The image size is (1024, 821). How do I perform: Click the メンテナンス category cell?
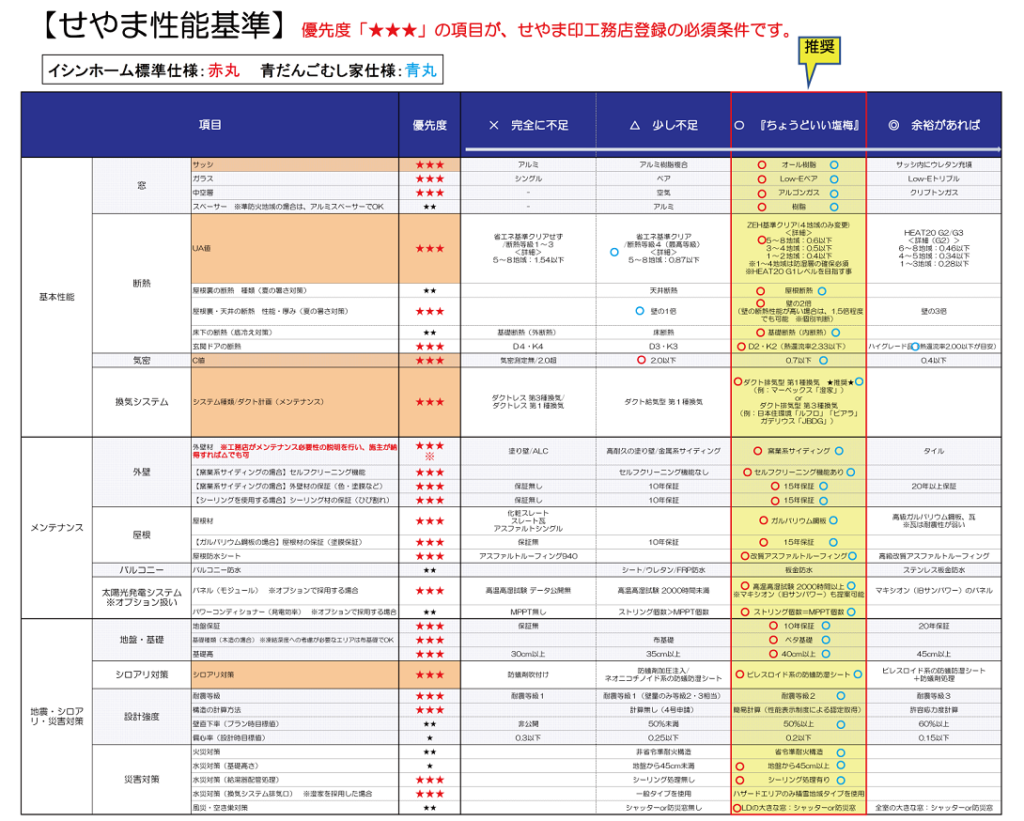[56, 527]
